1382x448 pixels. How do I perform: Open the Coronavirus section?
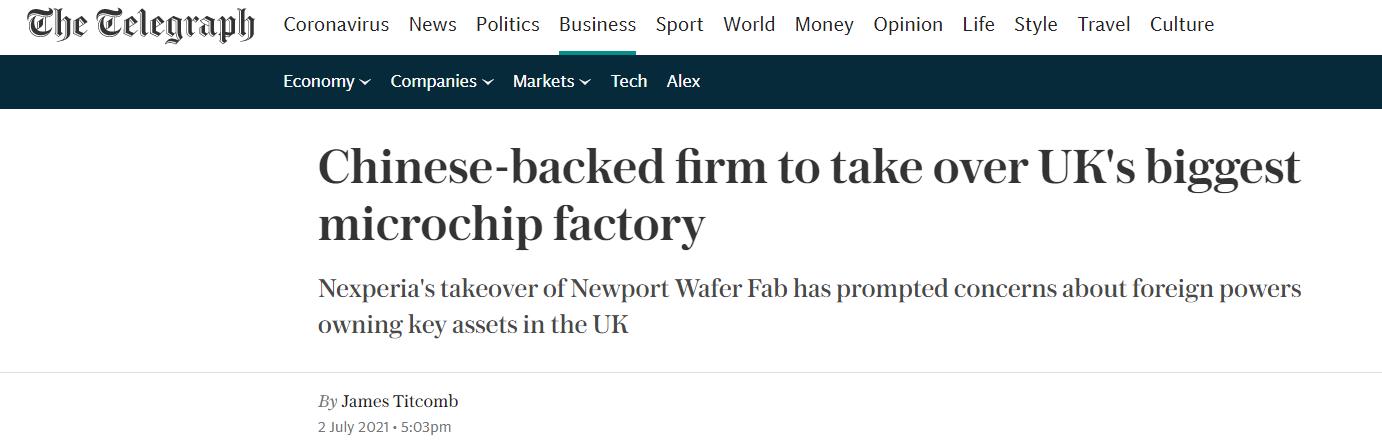[x=336, y=24]
